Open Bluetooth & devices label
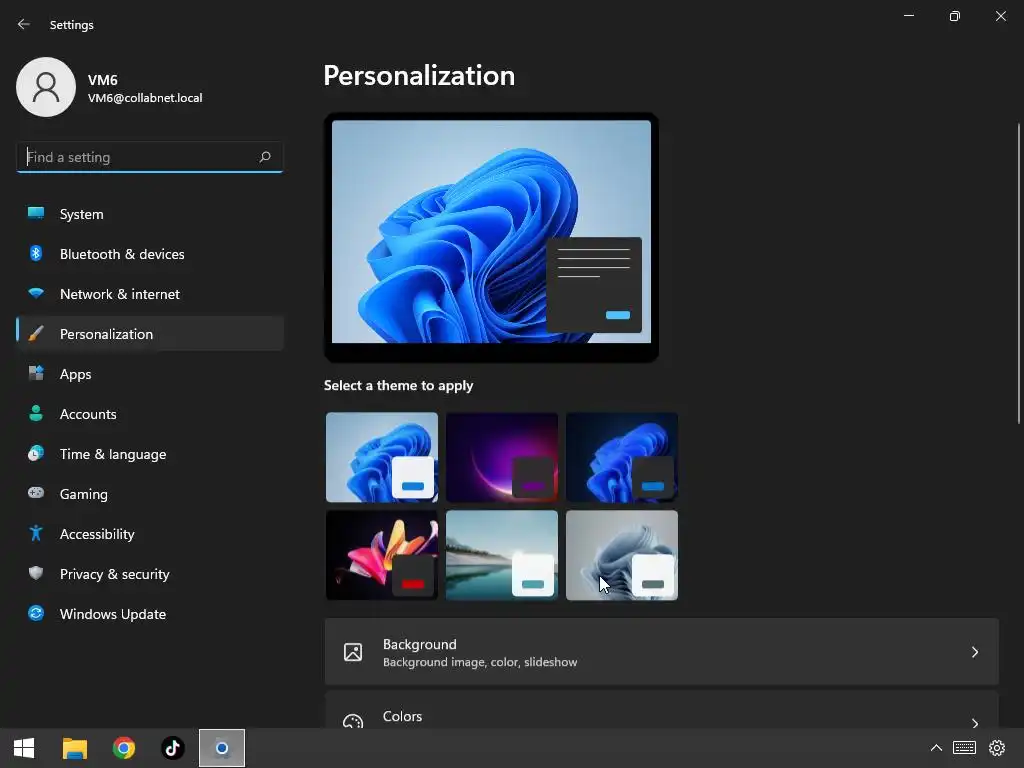This screenshot has height=768, width=1024. pyautogui.click(x=122, y=254)
